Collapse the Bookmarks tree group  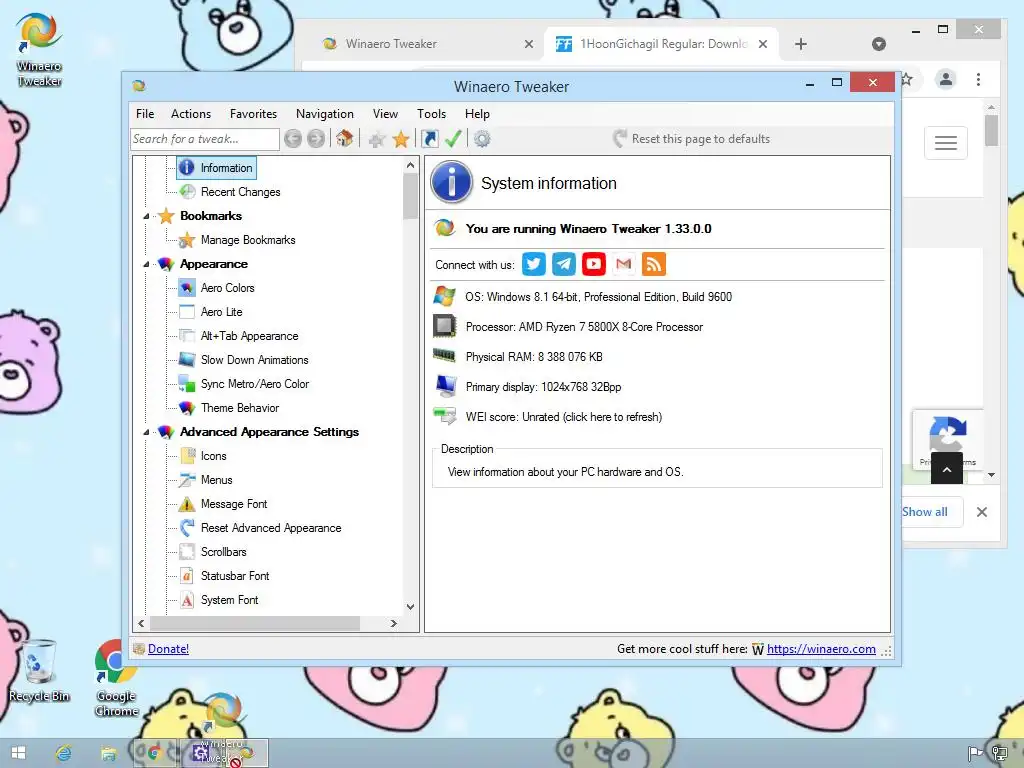146,216
